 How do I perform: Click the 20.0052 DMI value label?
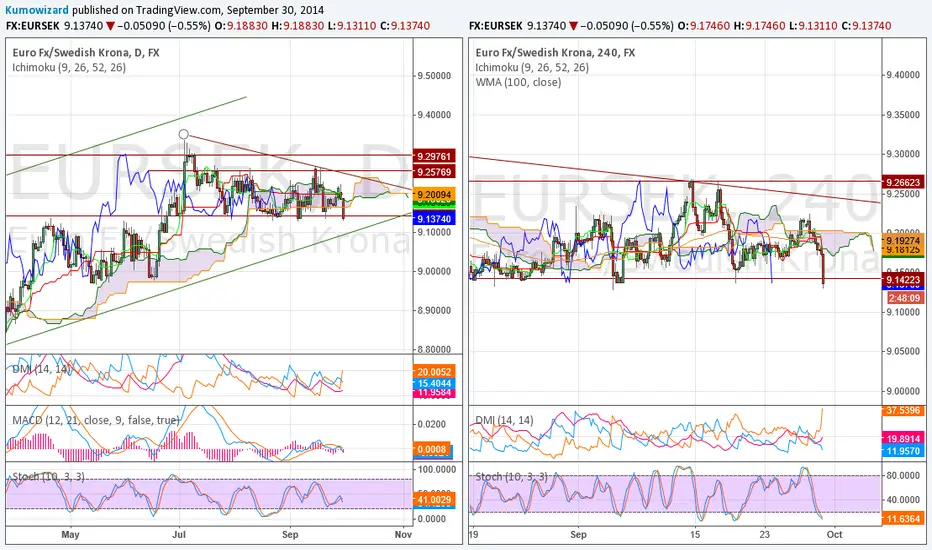[x=434, y=372]
